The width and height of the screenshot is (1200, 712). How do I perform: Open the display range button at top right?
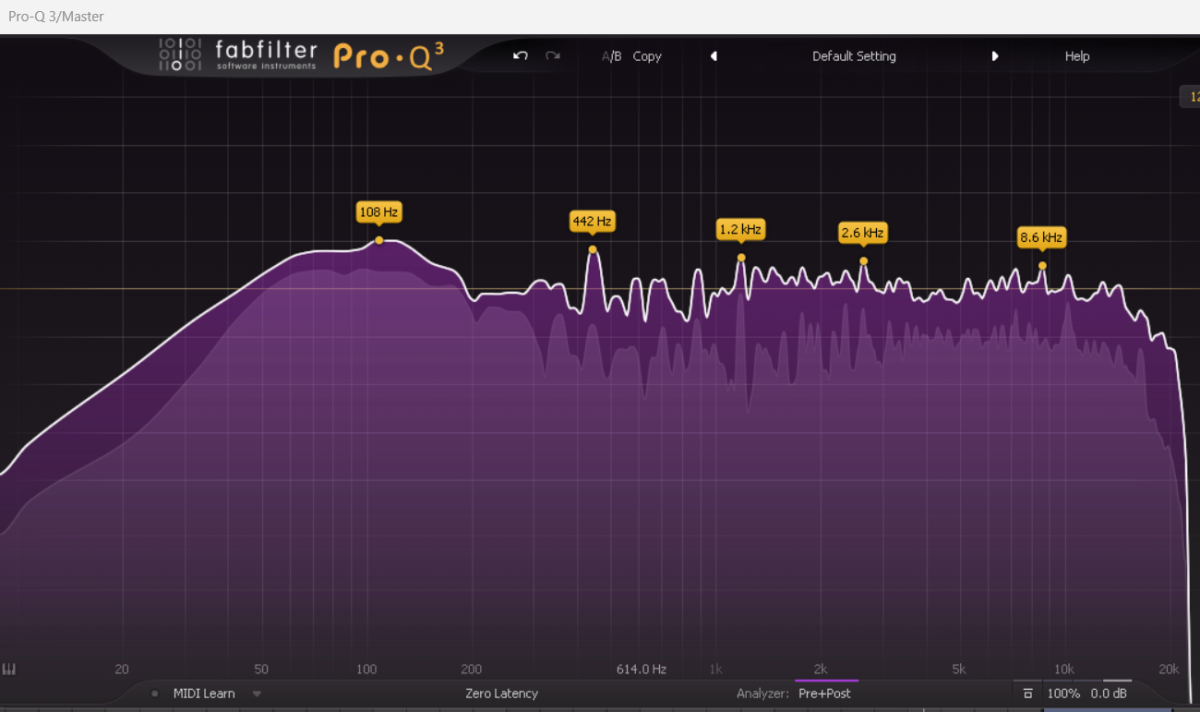[1190, 97]
